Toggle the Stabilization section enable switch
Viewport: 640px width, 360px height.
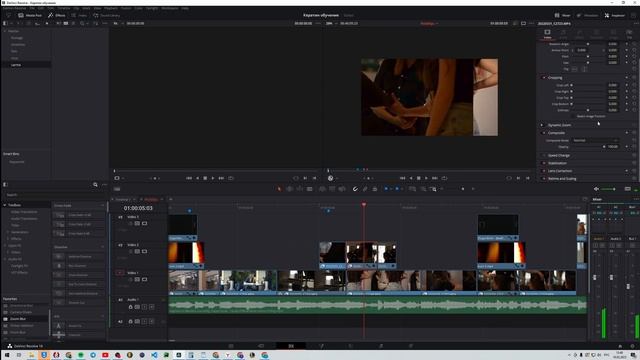click(544, 163)
